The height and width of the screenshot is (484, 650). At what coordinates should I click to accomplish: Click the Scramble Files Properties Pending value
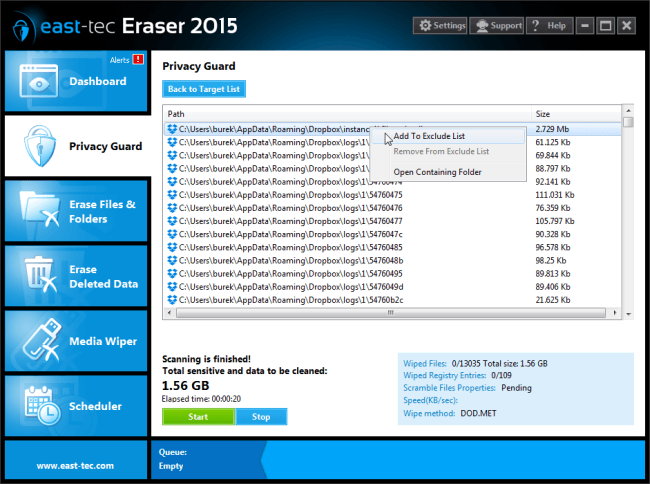(x=517, y=388)
